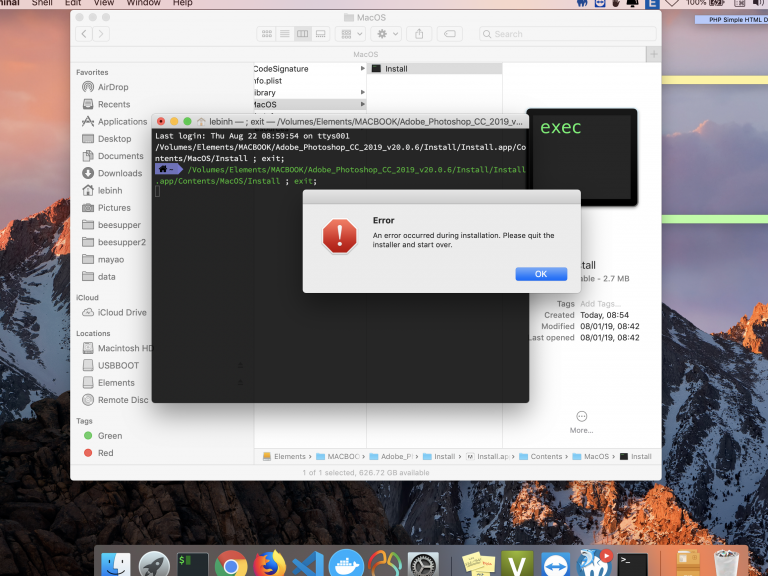The width and height of the screenshot is (768, 576).
Task: Open Remote Disc in sidebar
Action: [122, 400]
